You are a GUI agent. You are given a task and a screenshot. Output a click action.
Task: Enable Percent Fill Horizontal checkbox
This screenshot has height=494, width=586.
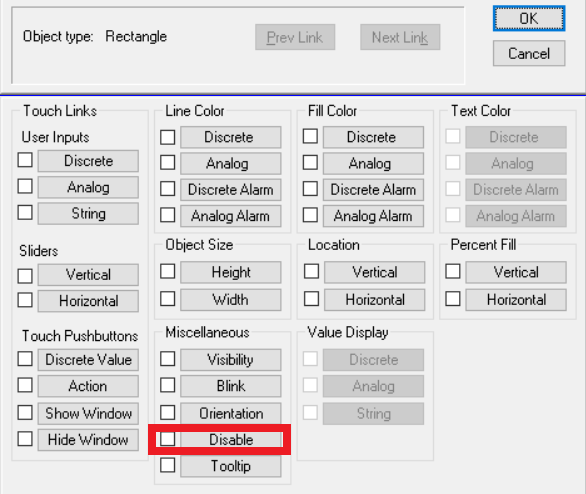click(453, 299)
